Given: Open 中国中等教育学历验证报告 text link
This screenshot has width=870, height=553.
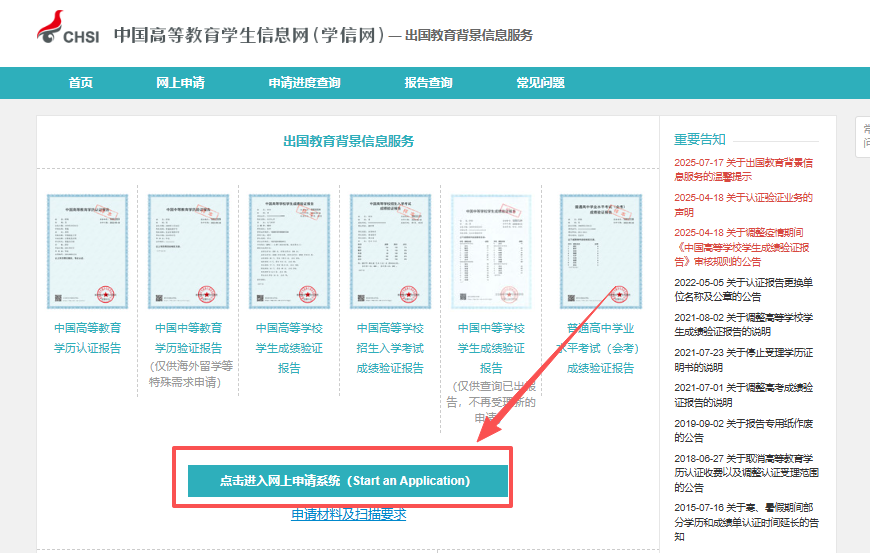Looking at the screenshot, I should 189,338.
